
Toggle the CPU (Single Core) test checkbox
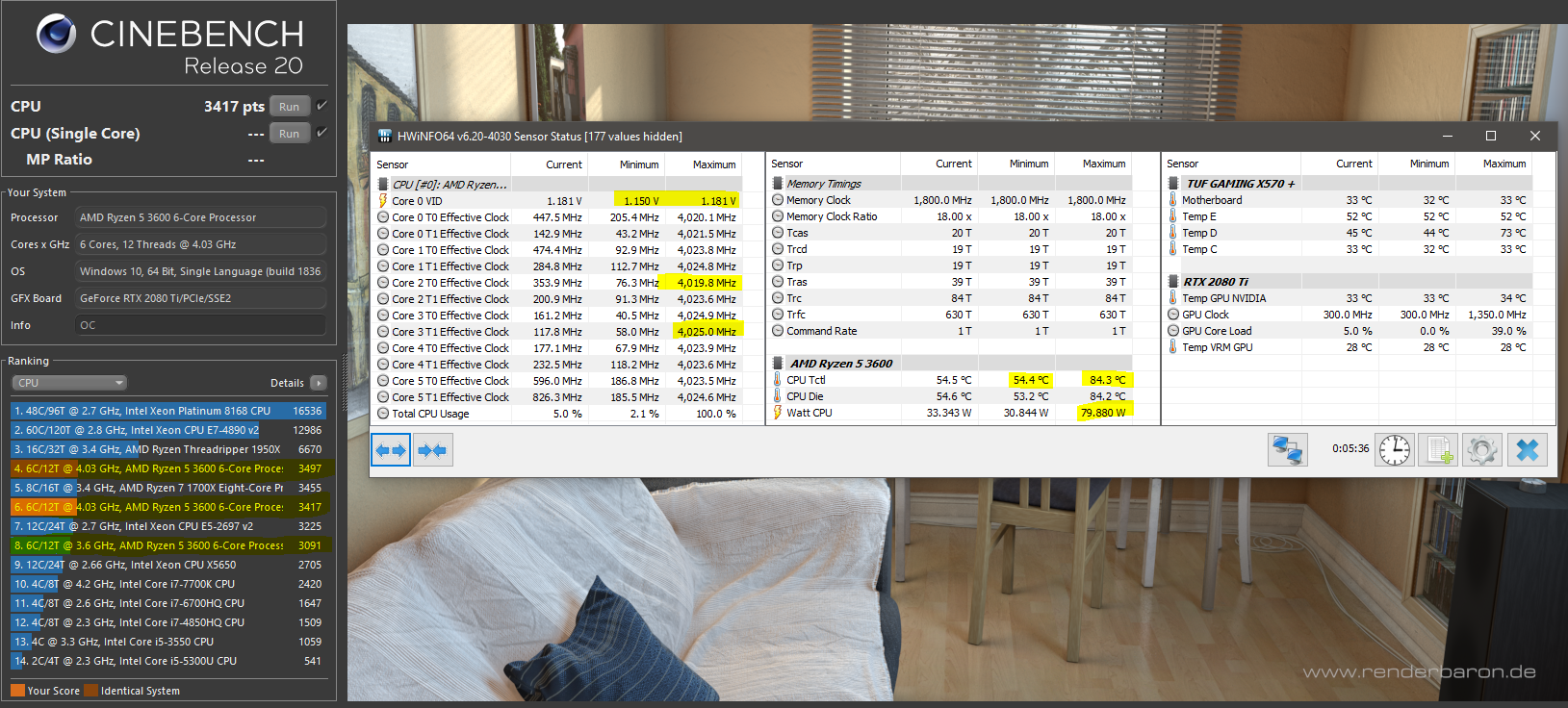point(321,133)
